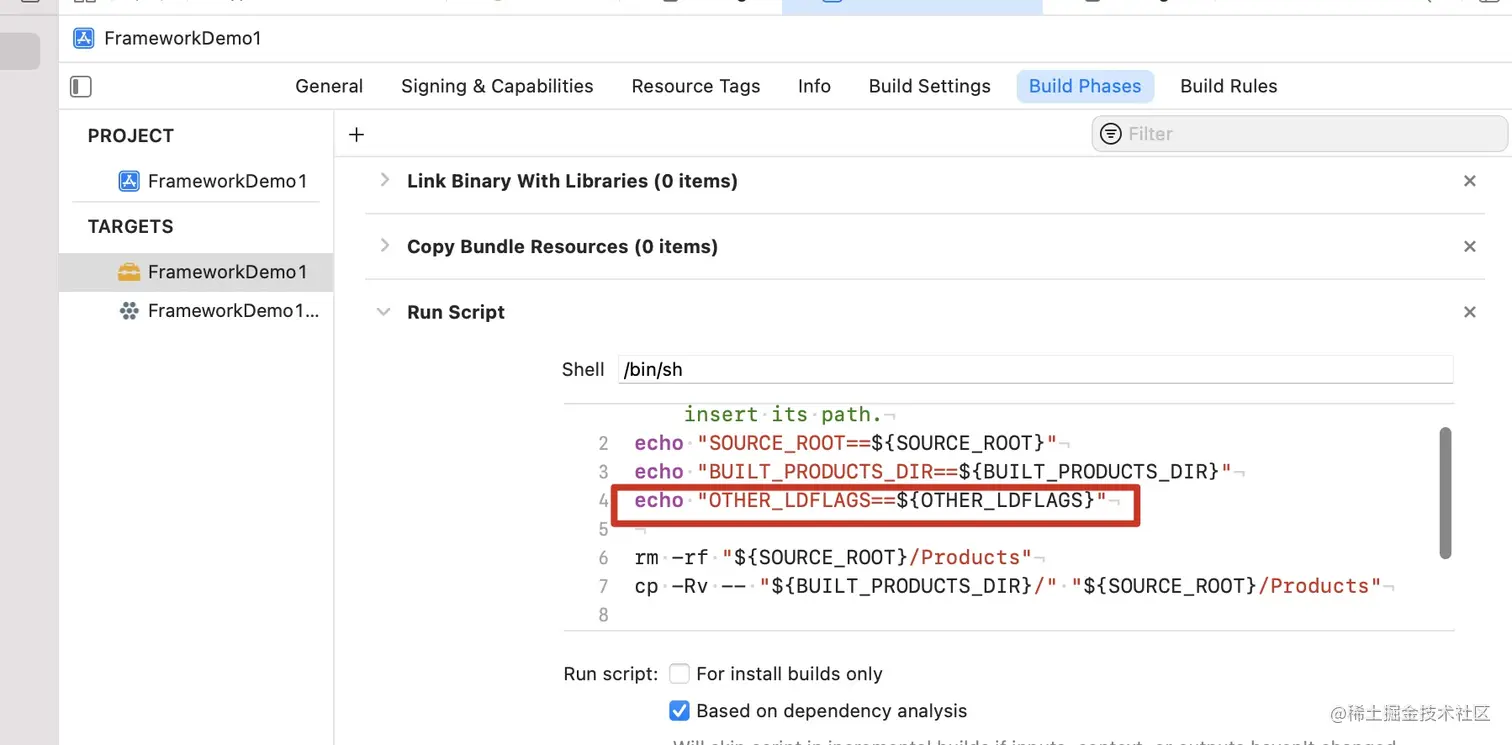Delete the Run Script phase
The height and width of the screenshot is (745, 1512).
(1470, 312)
